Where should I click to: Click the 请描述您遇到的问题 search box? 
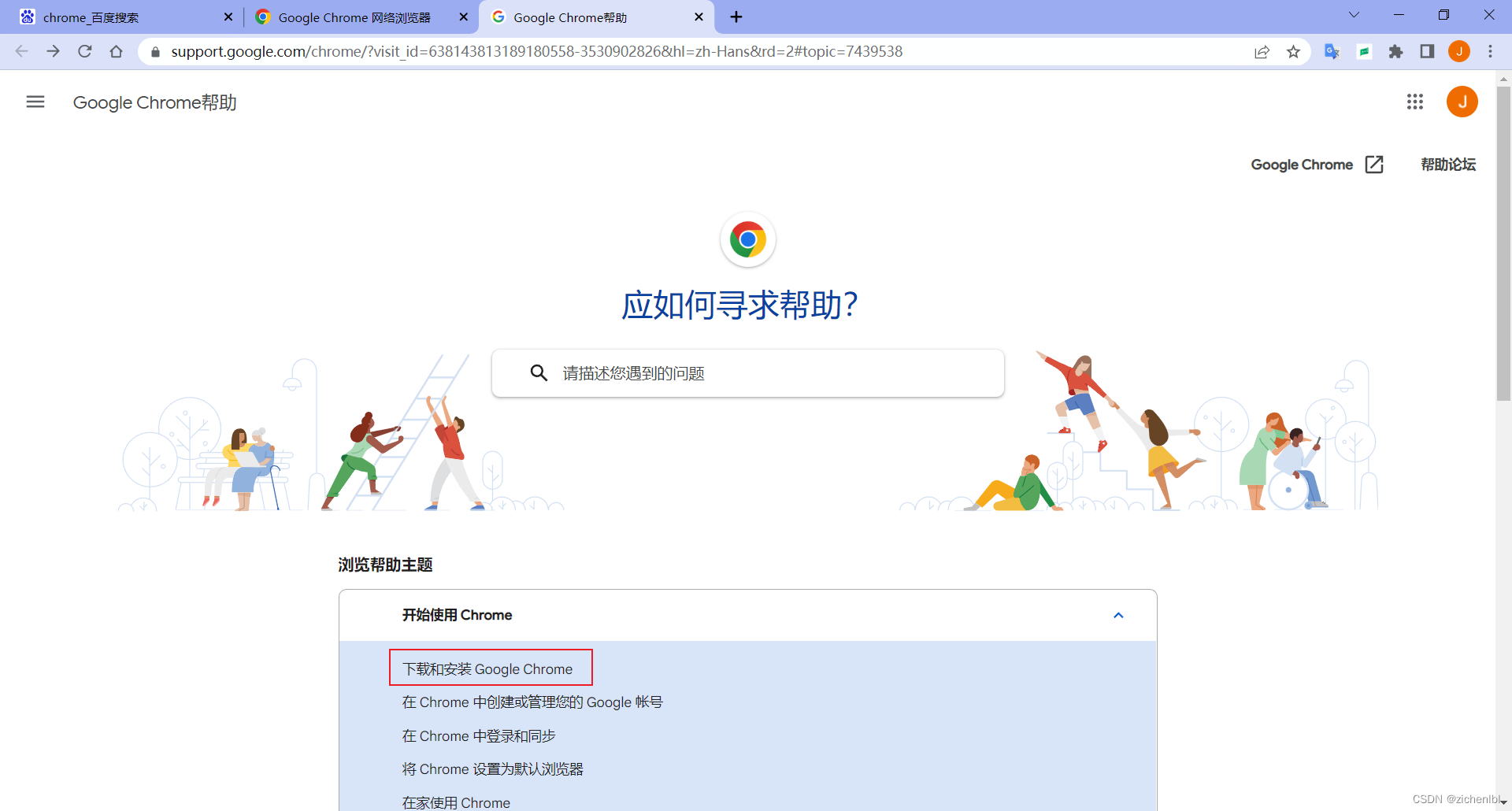(748, 373)
